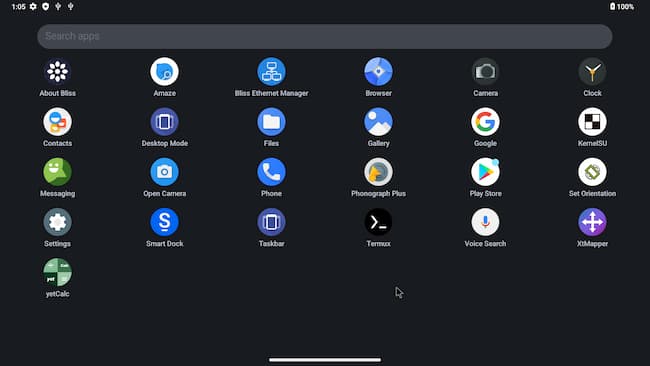Launch Desktop Mode
The image size is (650, 366).
pyautogui.click(x=165, y=122)
